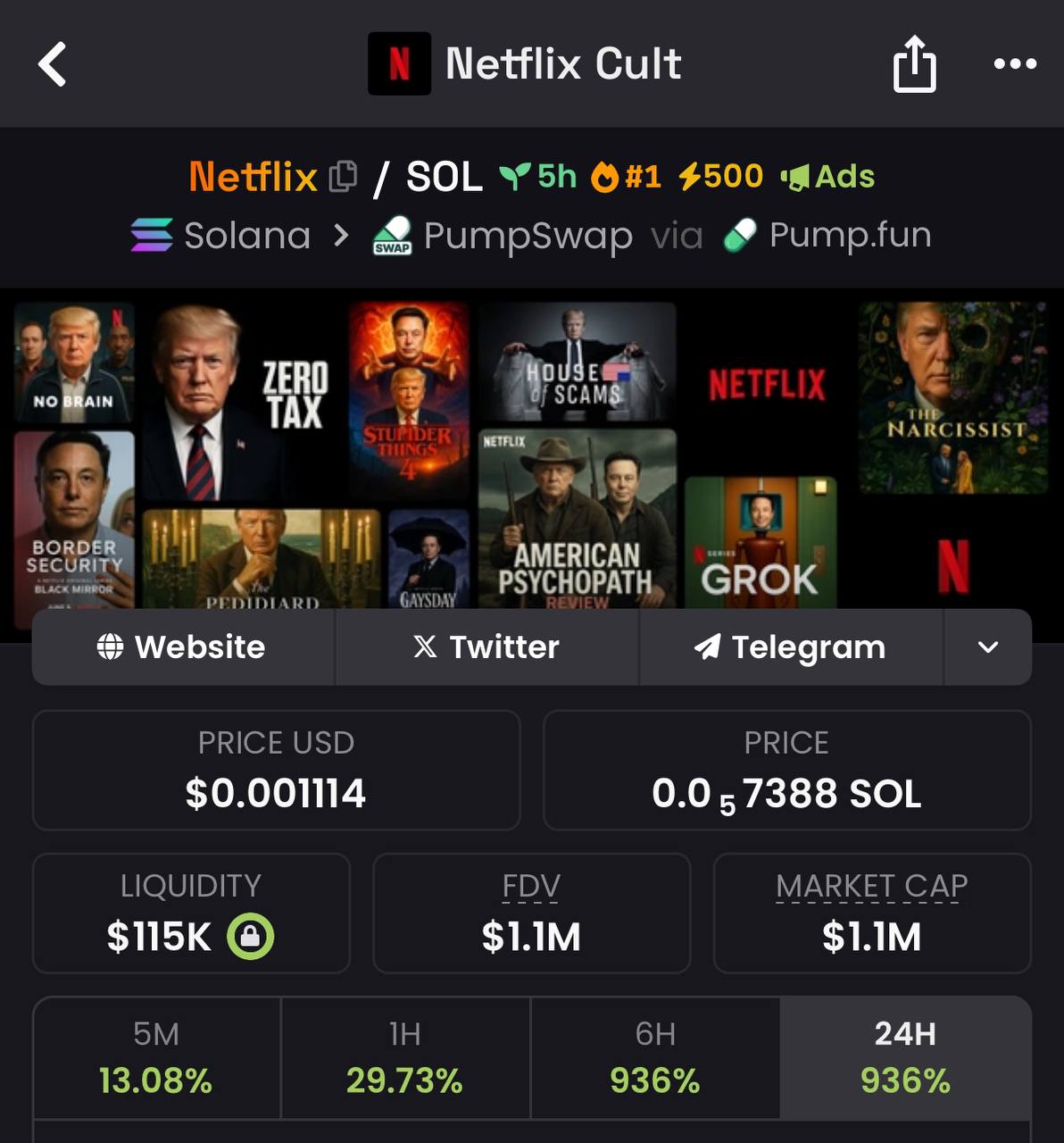Select the 24H timeframe tab

coord(905,1058)
